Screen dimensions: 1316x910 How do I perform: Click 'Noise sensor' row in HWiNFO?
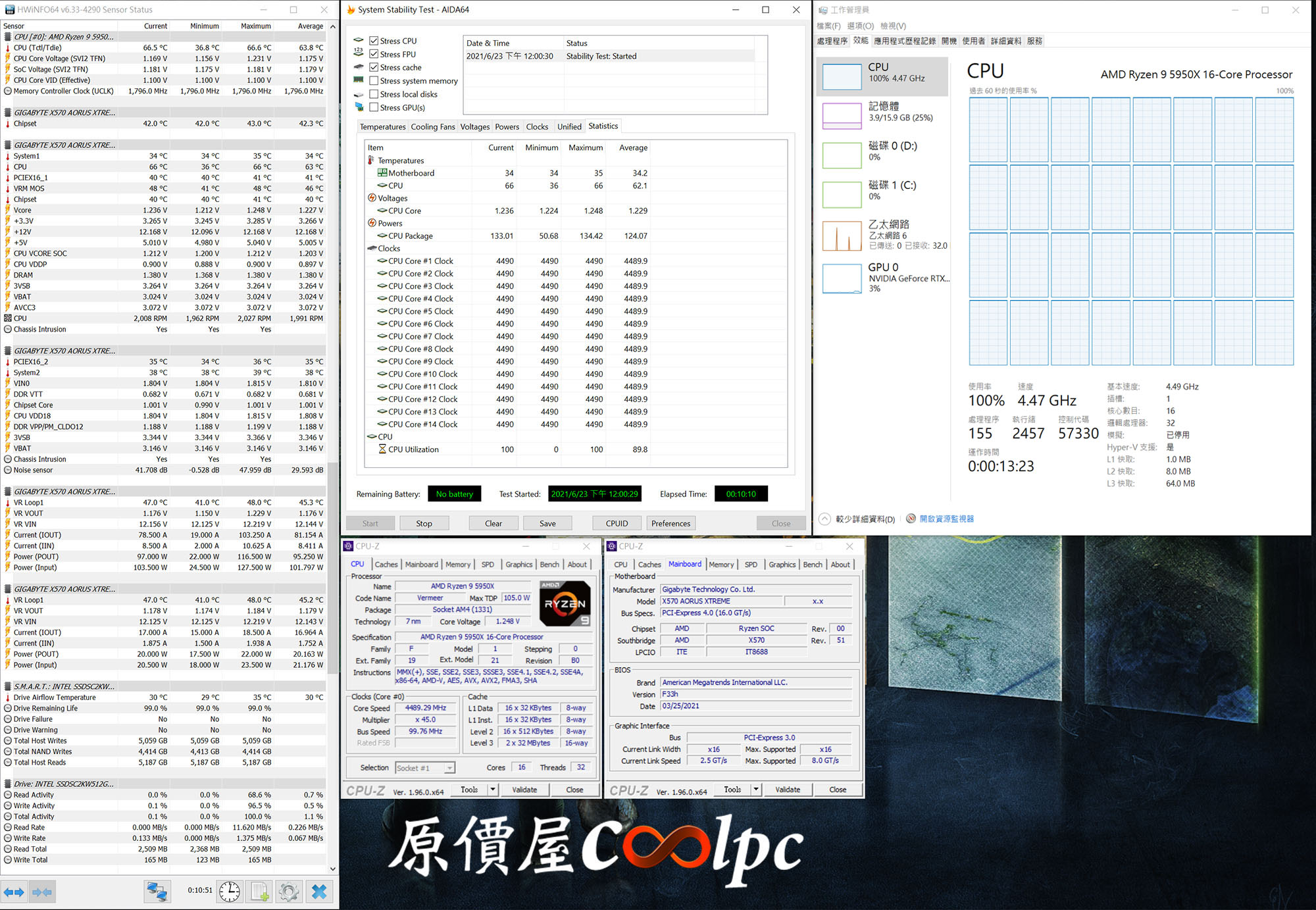tap(164, 470)
